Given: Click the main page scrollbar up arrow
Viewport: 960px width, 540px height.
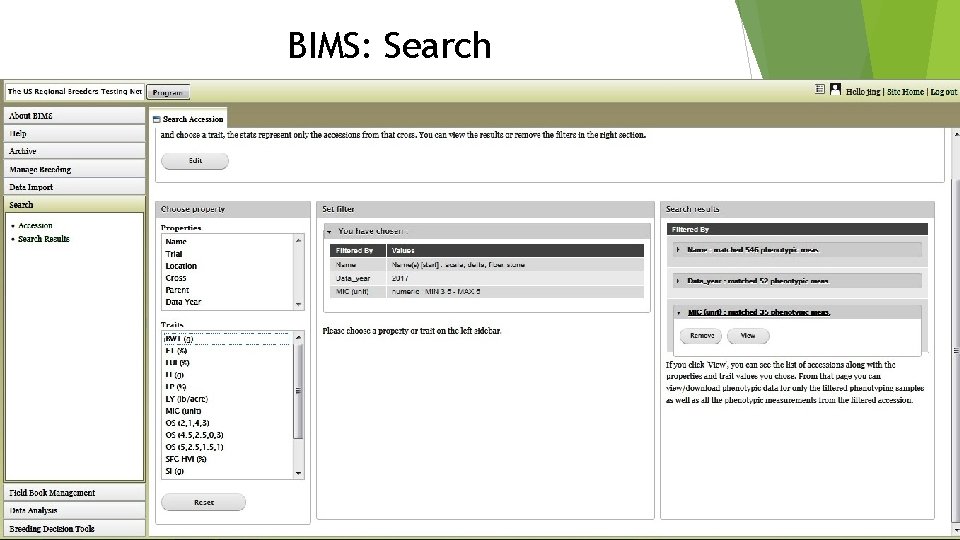Looking at the screenshot, I should pos(956,133).
